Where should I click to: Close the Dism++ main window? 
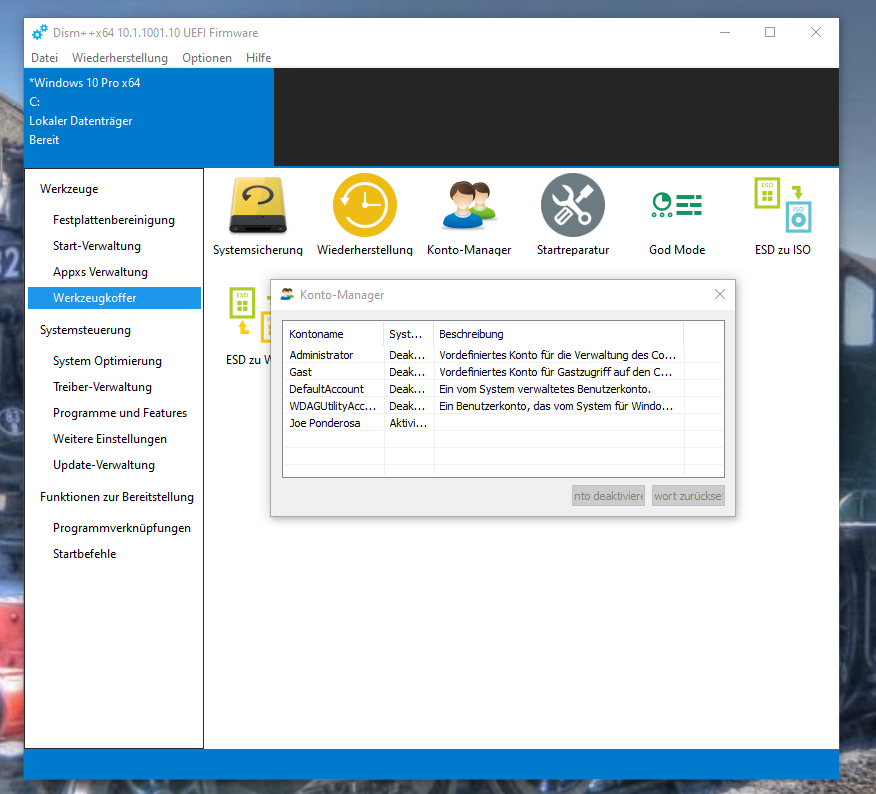click(x=816, y=32)
